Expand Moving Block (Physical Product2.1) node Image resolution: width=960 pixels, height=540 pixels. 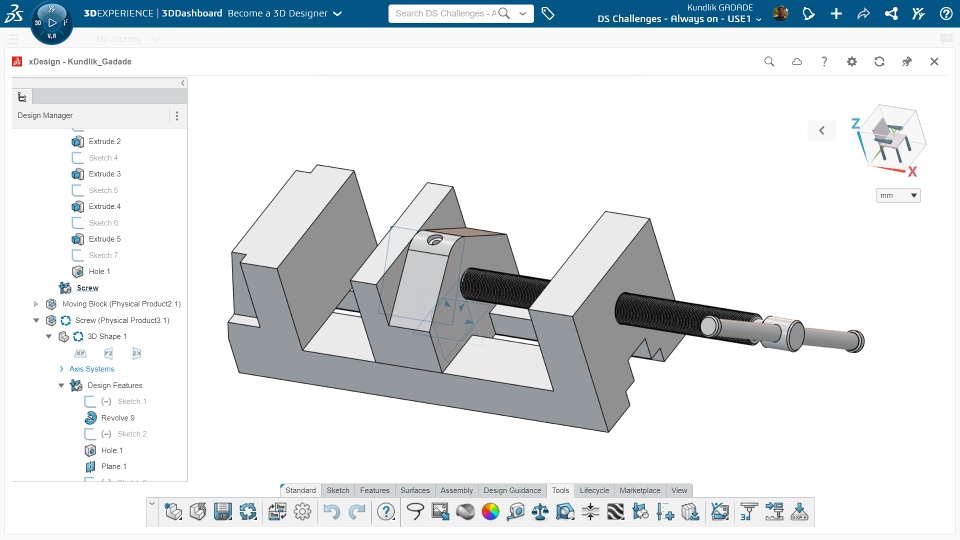tap(36, 304)
